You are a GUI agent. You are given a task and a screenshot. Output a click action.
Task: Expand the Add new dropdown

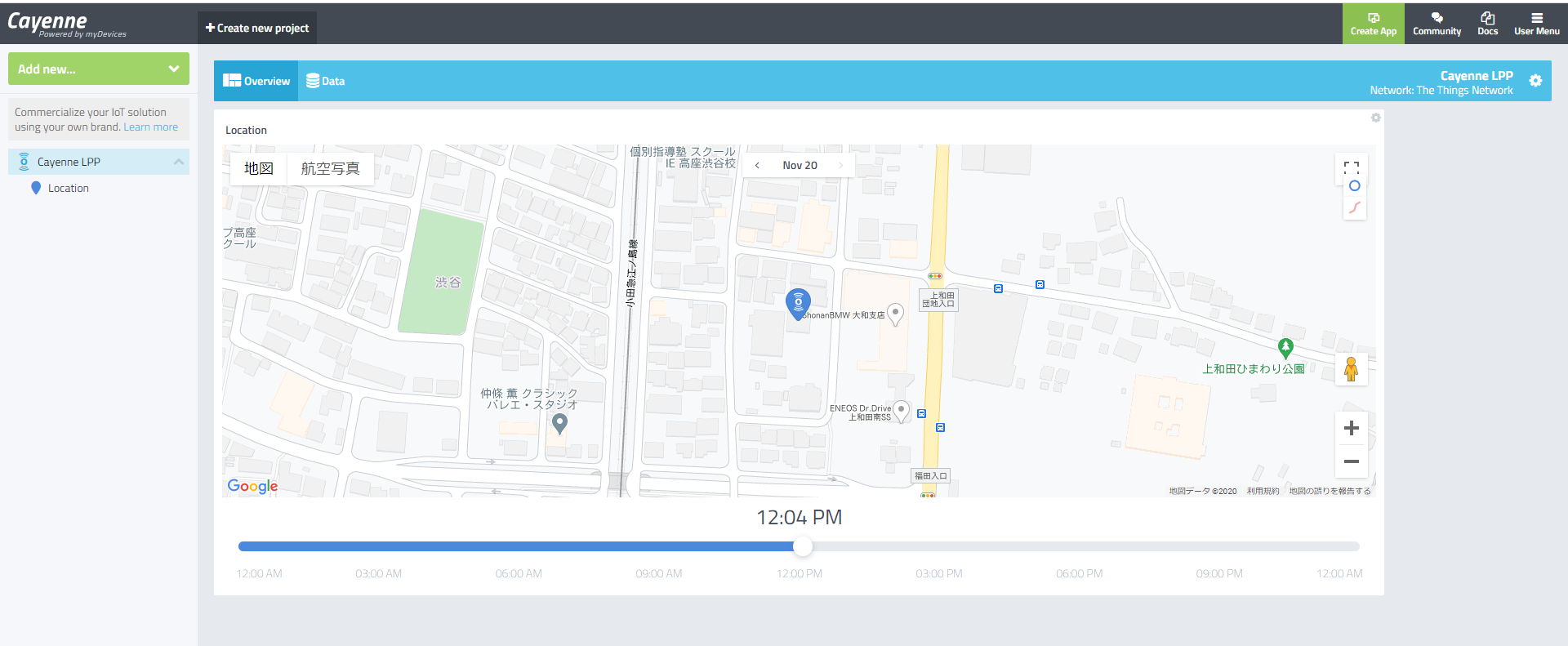(x=99, y=69)
